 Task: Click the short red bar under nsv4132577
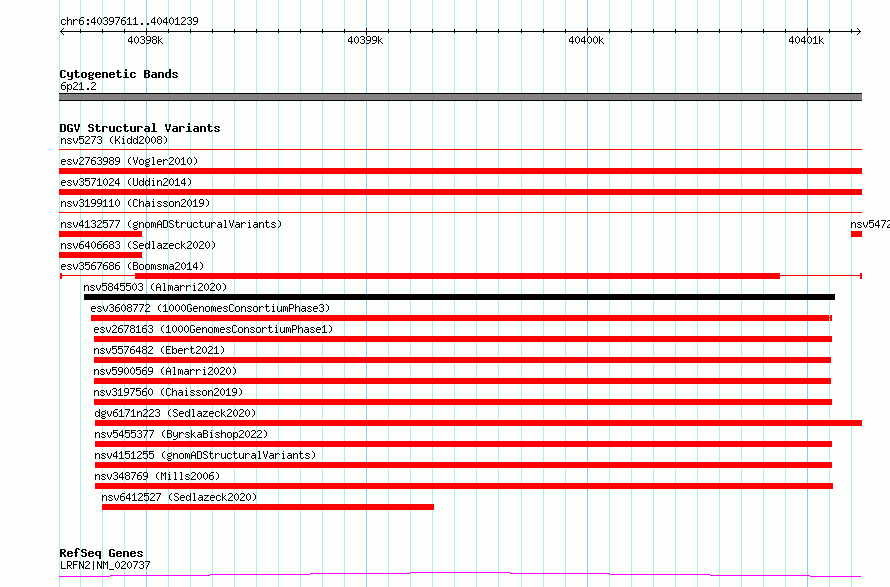tap(100, 234)
